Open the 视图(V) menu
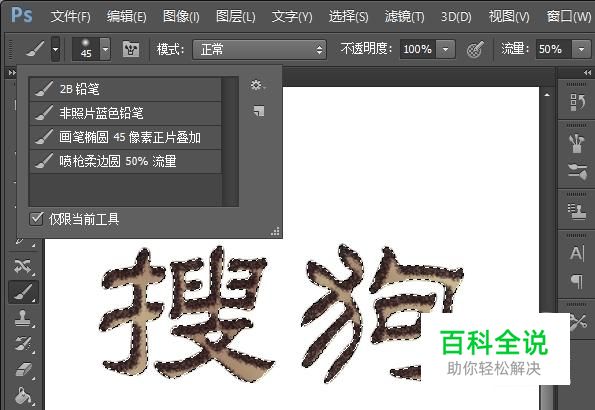 pos(508,17)
